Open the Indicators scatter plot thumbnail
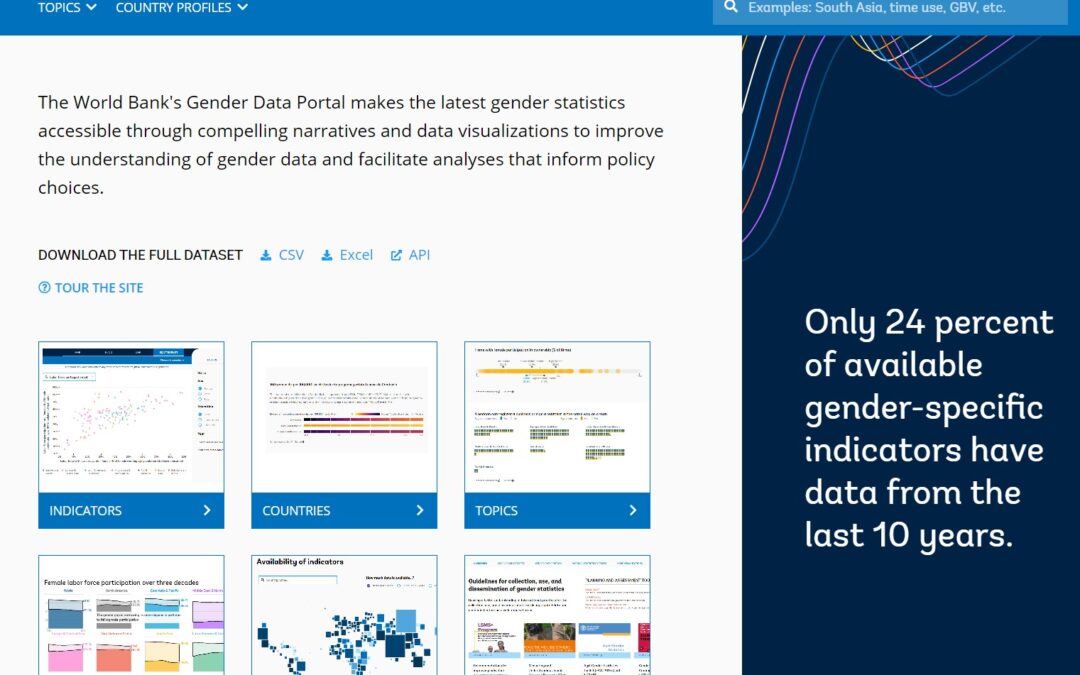 [x=131, y=417]
